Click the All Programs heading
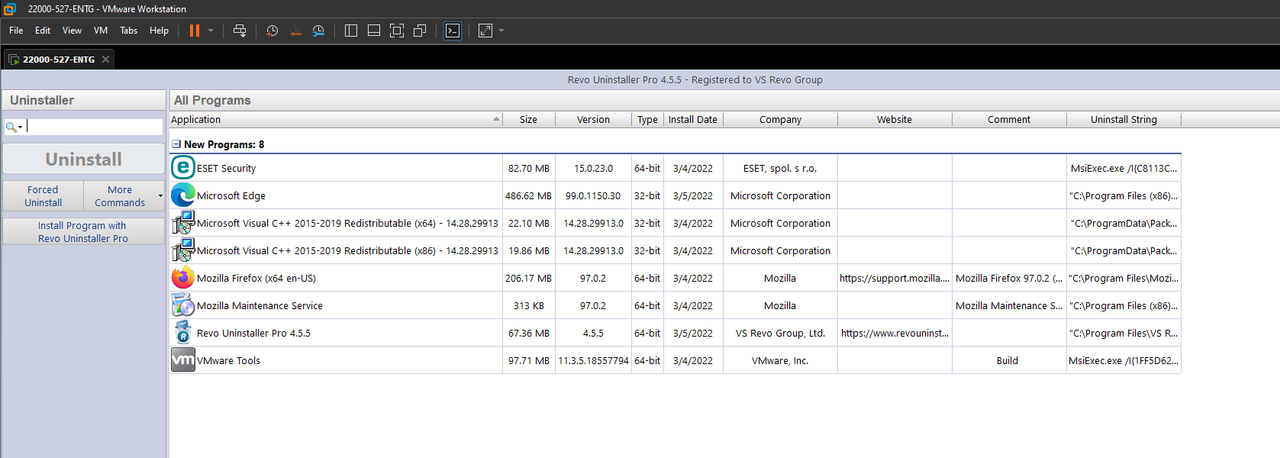The height and width of the screenshot is (458, 1280). 212,100
